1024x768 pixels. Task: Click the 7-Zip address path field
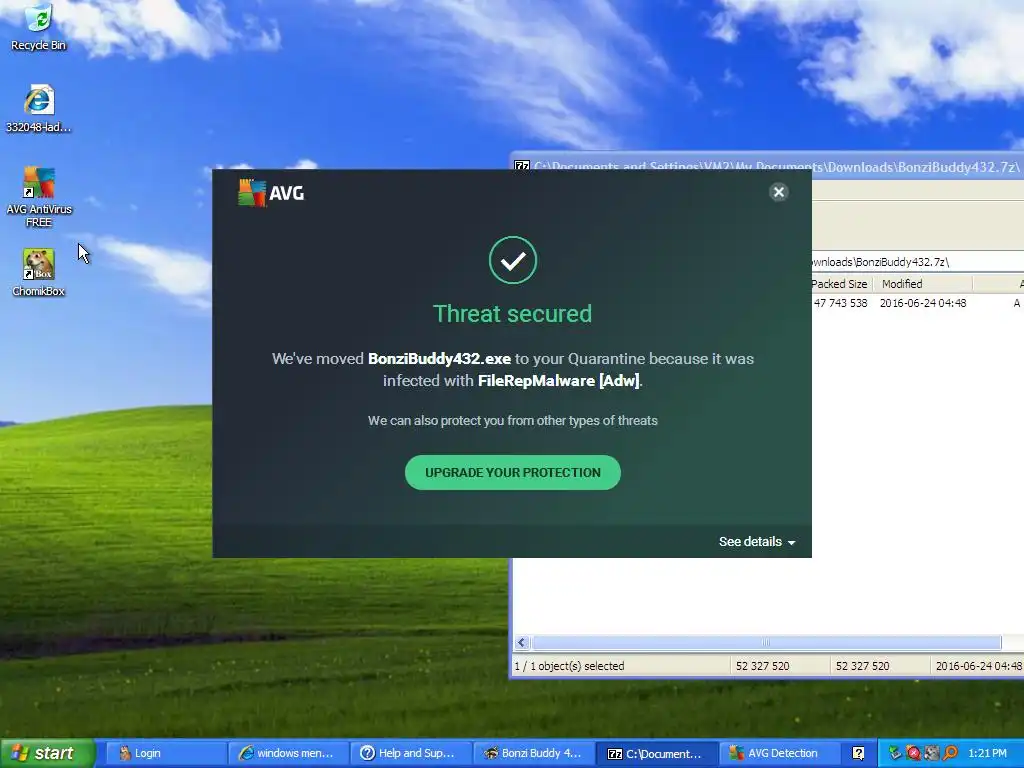click(918, 262)
